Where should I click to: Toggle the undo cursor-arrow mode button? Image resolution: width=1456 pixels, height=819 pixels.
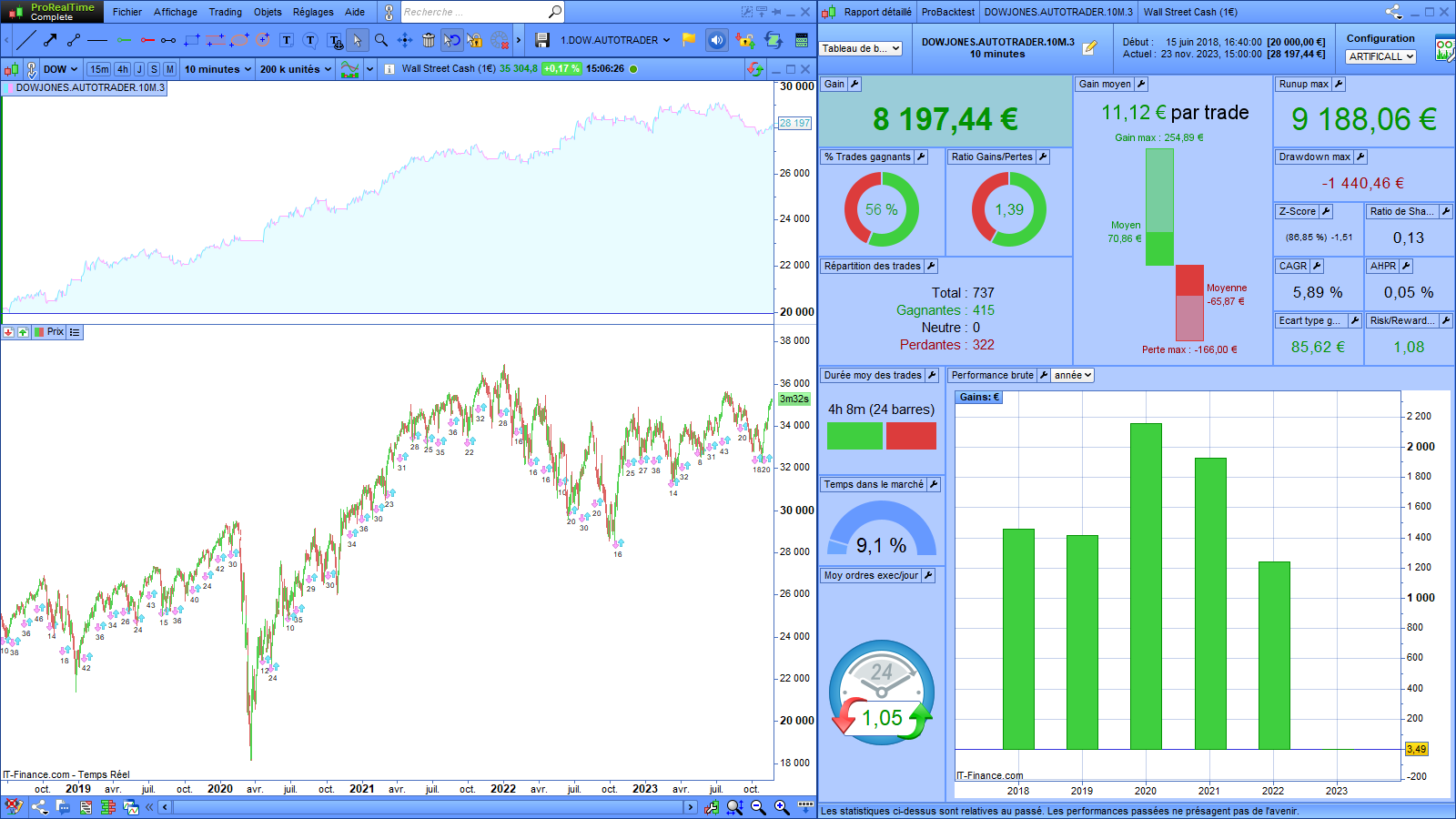[452, 40]
